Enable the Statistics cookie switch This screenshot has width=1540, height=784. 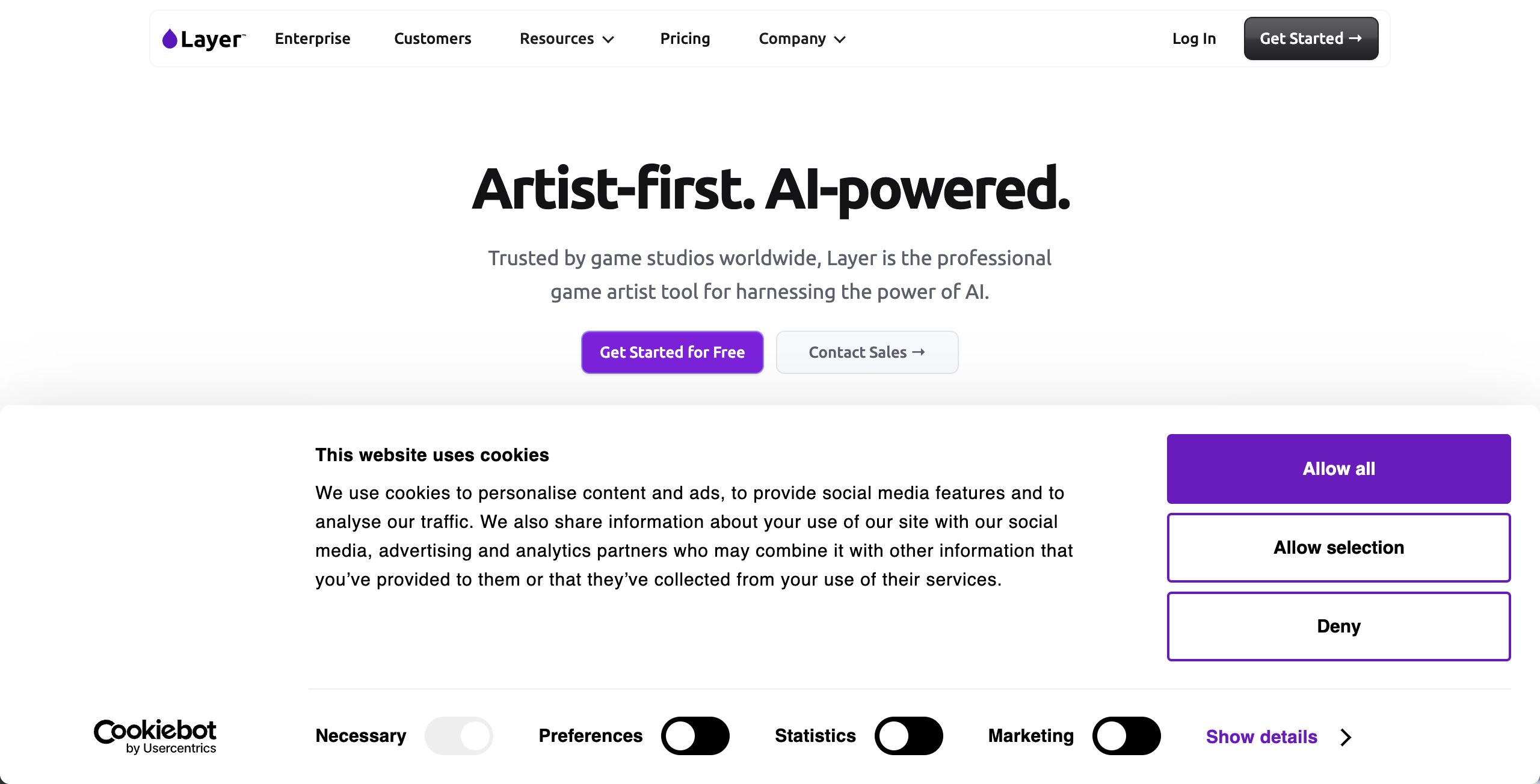pyautogui.click(x=908, y=736)
